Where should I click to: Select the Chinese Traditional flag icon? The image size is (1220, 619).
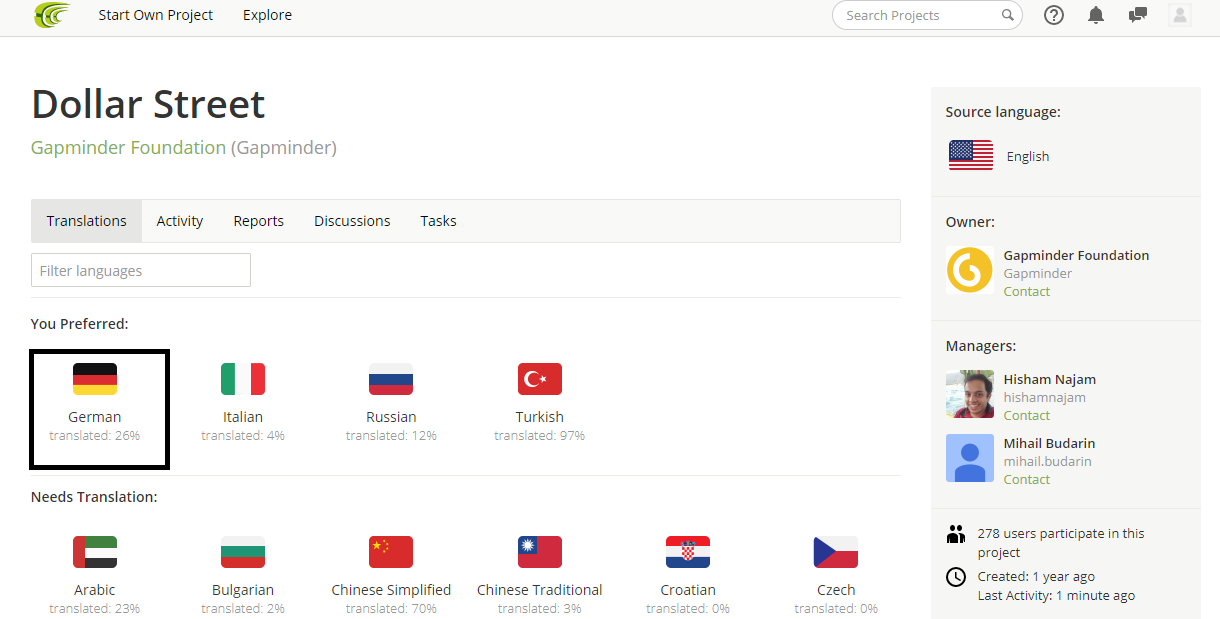point(540,552)
